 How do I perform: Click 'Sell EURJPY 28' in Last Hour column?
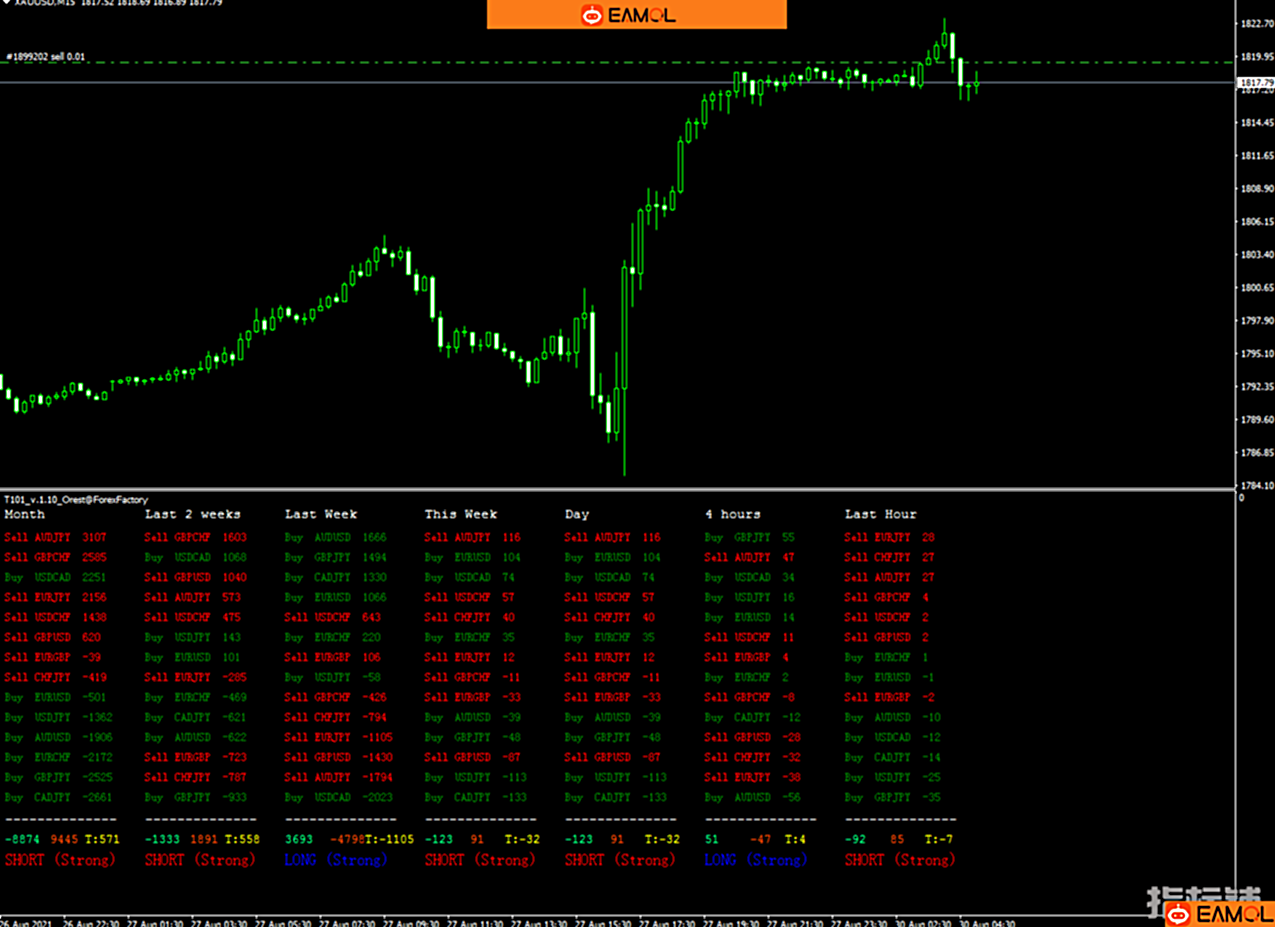(x=890, y=537)
